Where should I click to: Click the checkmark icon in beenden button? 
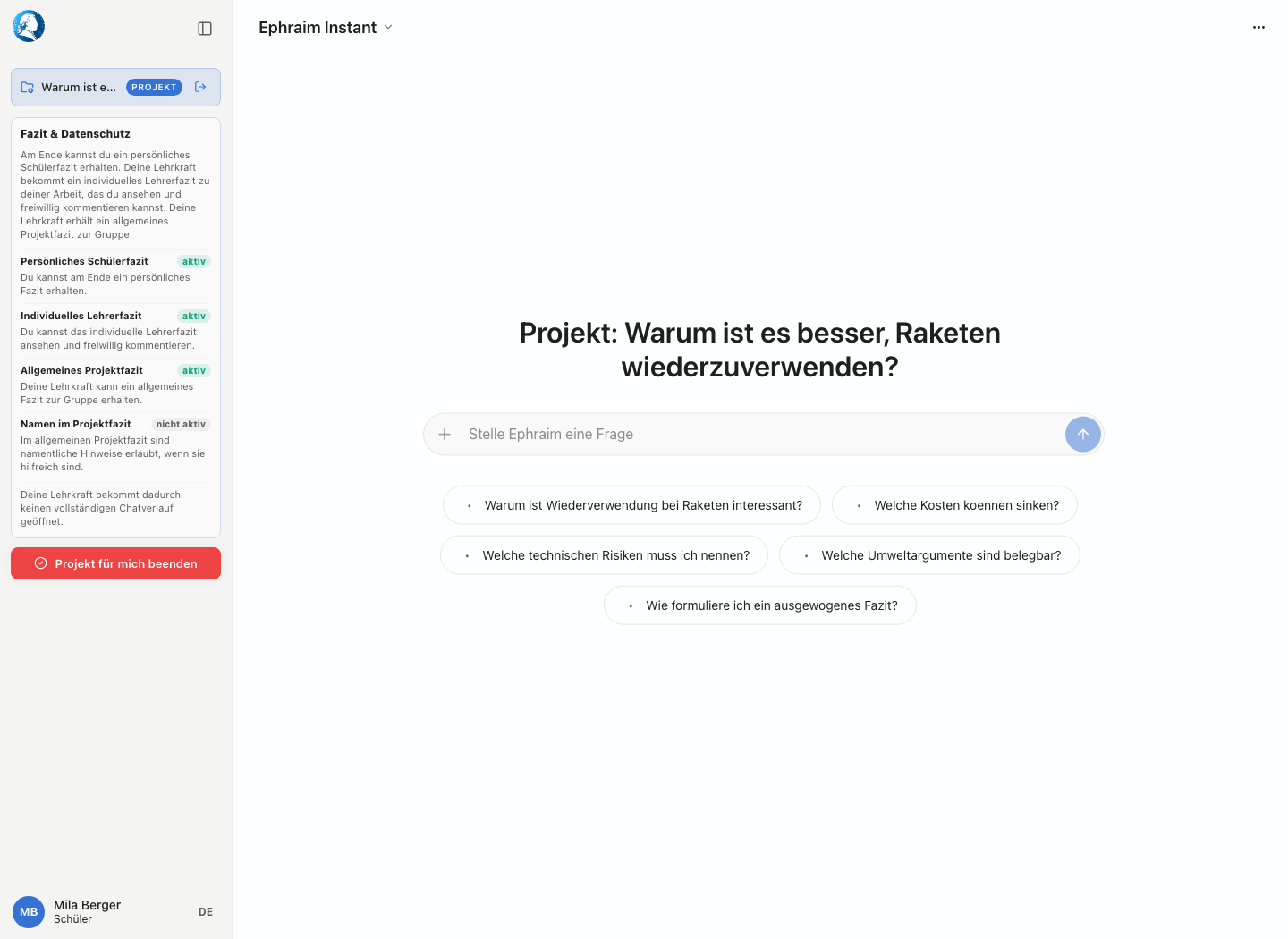[40, 563]
